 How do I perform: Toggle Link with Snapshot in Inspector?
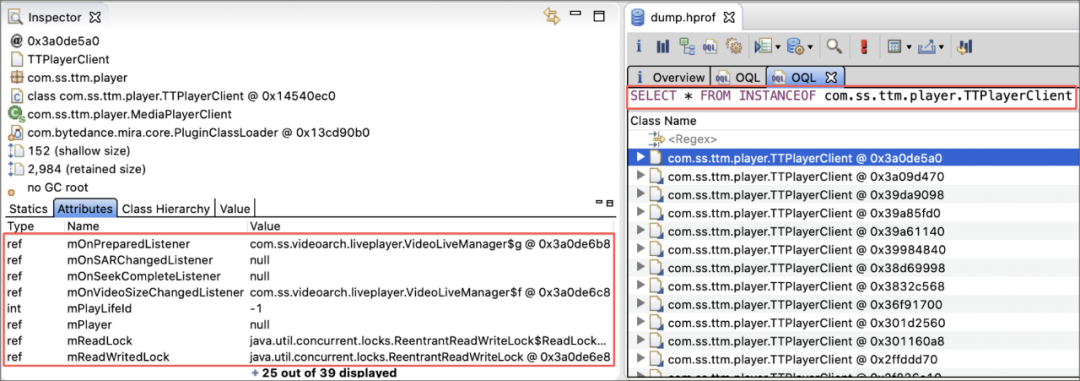point(551,17)
